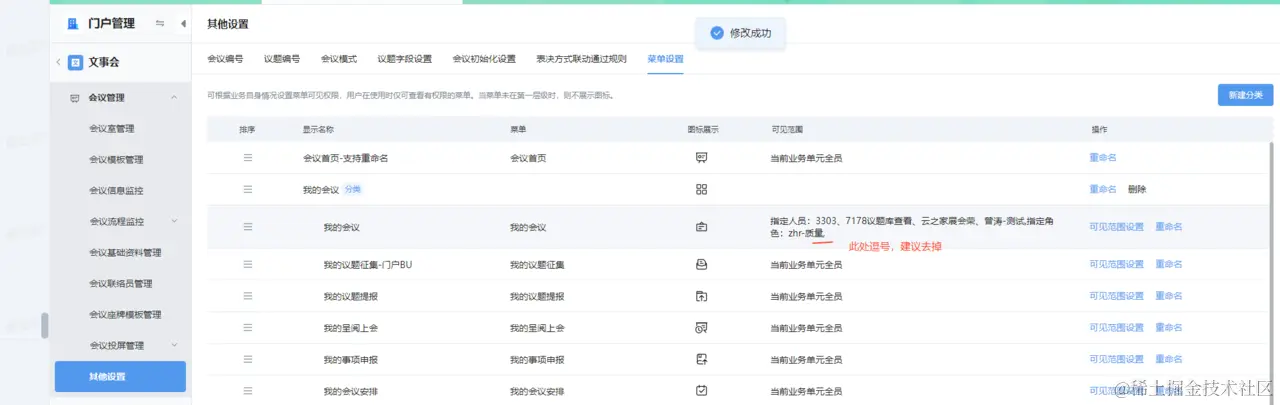1280x405 pixels.
Task: Open 会议模板管理 in the sidebar
Action: click(116, 160)
